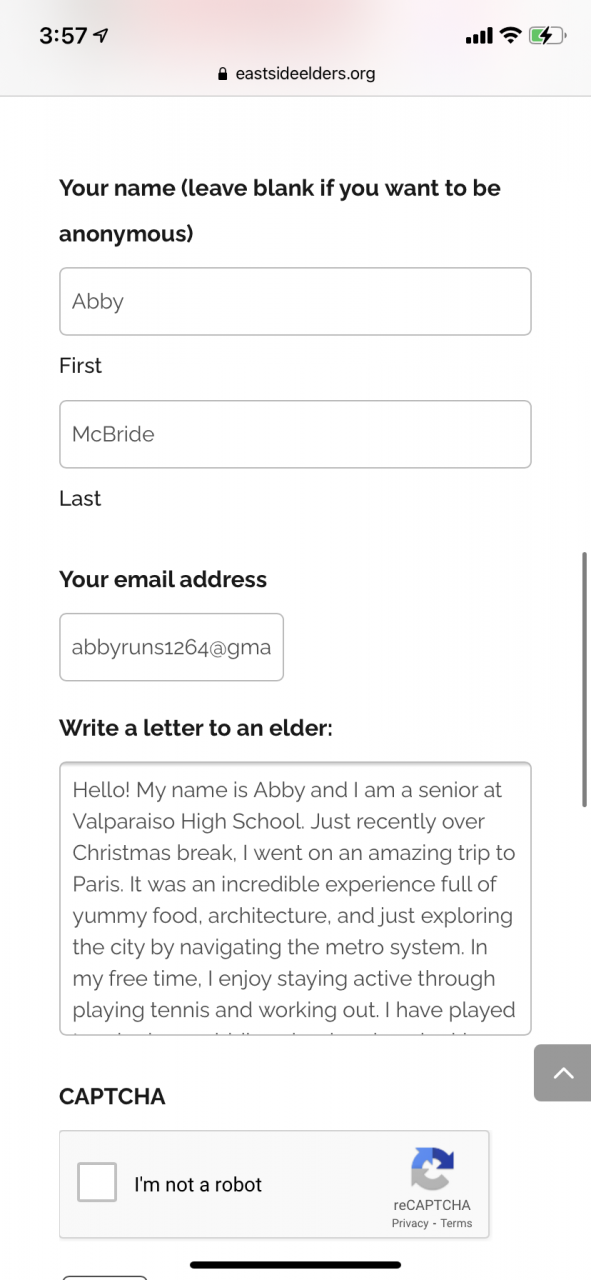The width and height of the screenshot is (591, 1280).
Task: Click inside the letter to an elder textarea
Action: (295, 898)
